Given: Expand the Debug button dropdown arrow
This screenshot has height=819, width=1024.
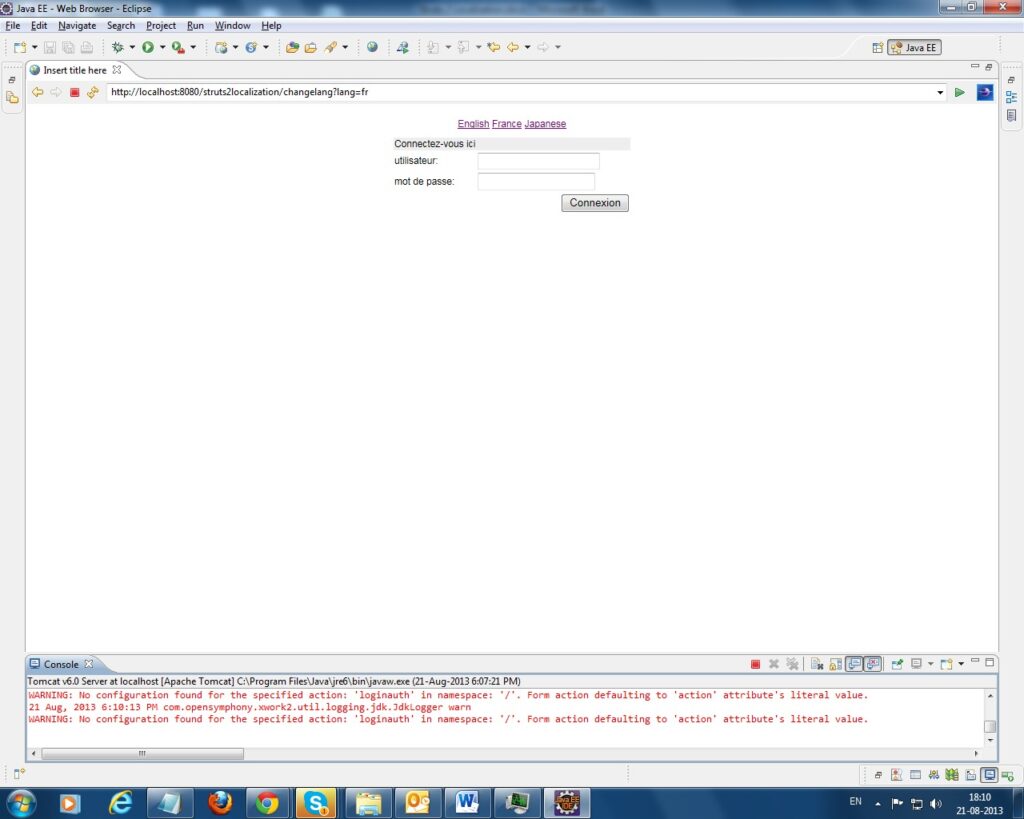Looking at the screenshot, I should pos(132,47).
